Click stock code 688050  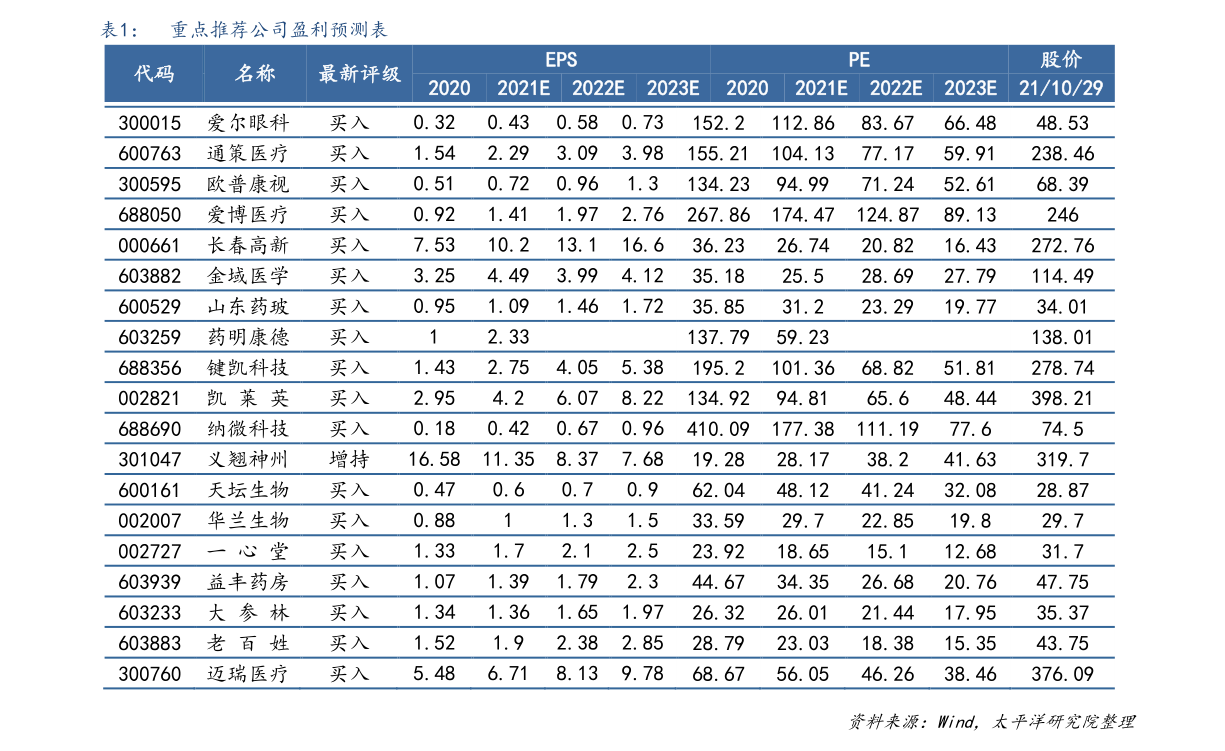click(150, 215)
